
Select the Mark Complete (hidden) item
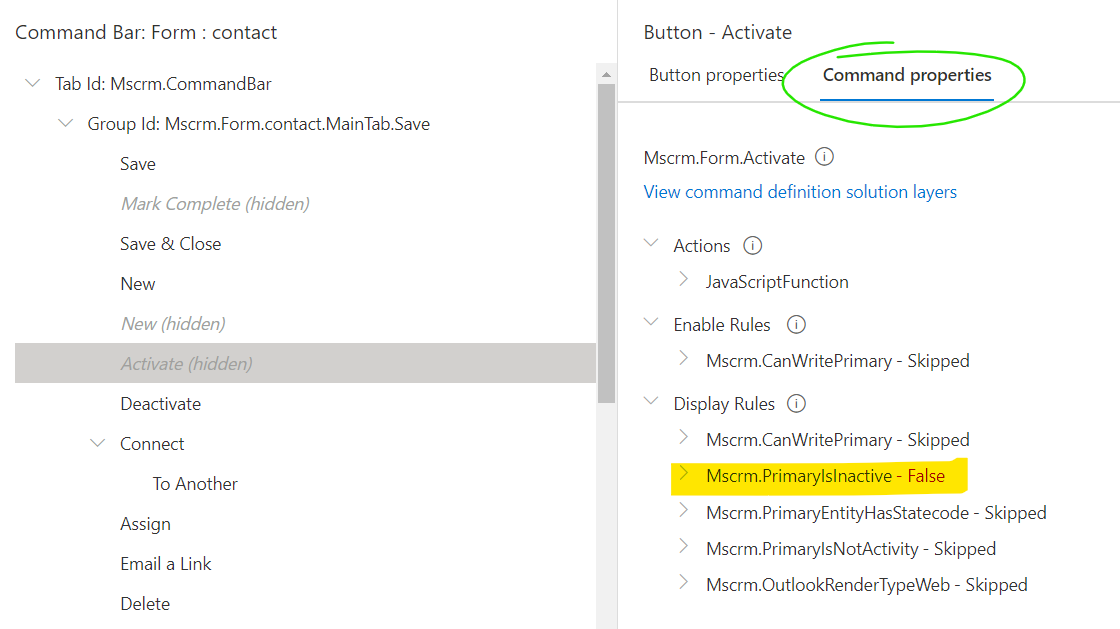coord(215,204)
